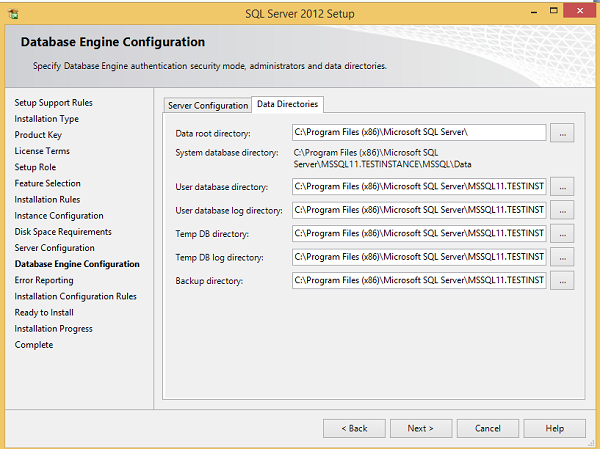600x449 pixels.
Task: Select the Feature Selection step in sidebar
Action: (x=47, y=183)
